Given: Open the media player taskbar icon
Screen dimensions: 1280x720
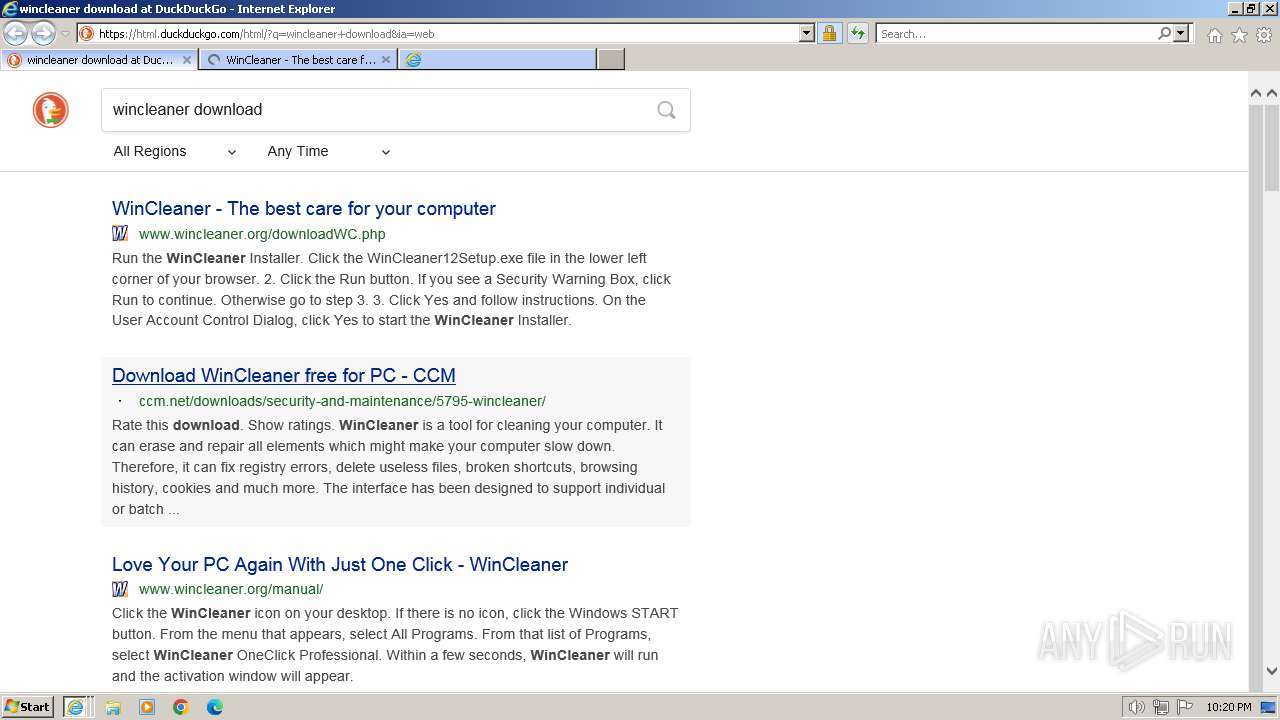Looking at the screenshot, I should pos(147,707).
